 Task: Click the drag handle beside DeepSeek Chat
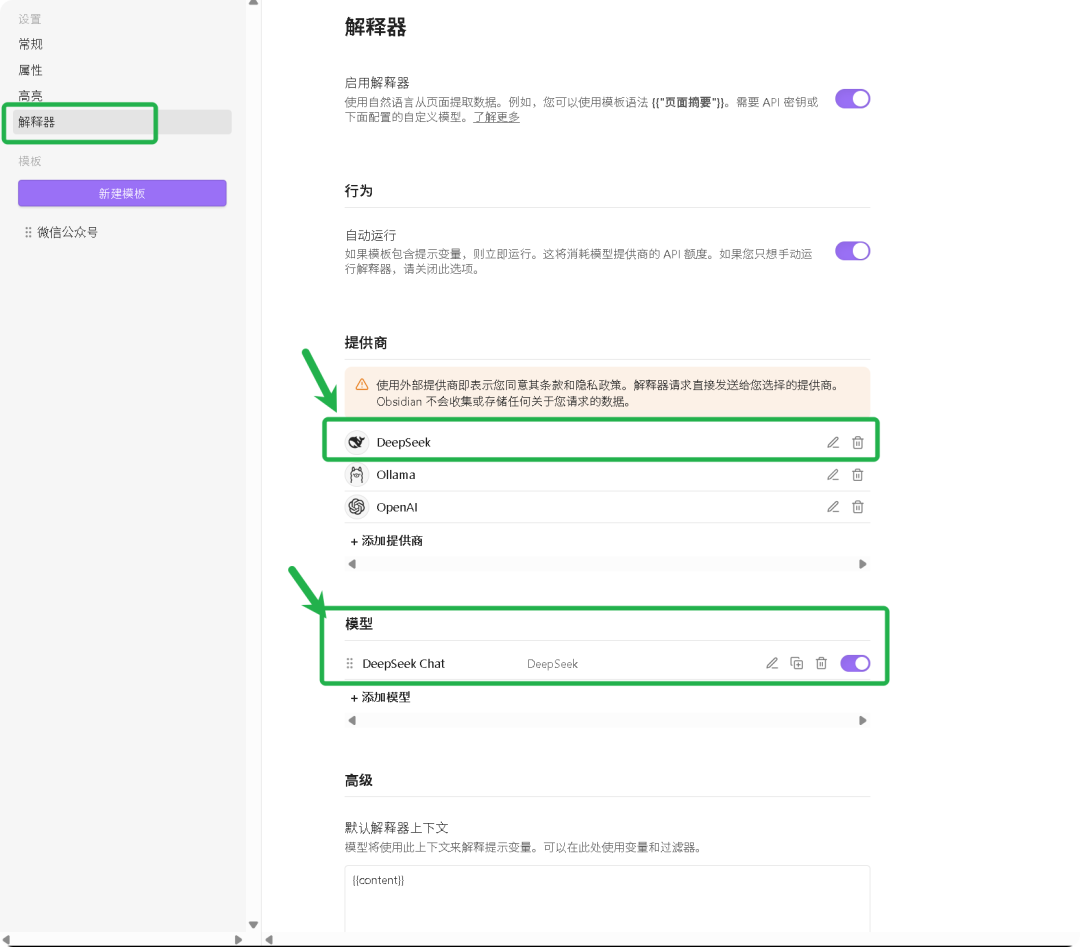pos(350,663)
